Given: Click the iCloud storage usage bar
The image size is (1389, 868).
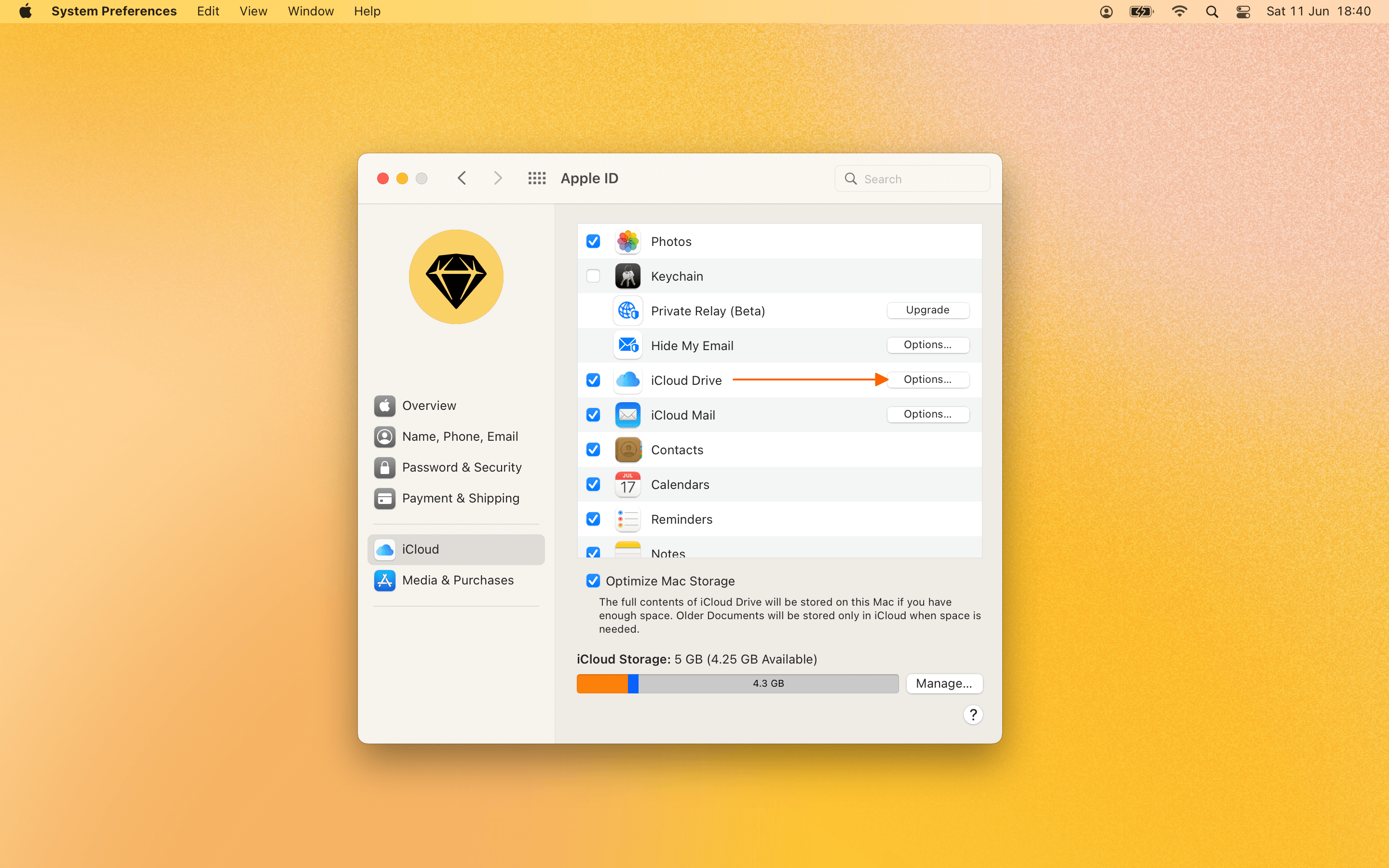Looking at the screenshot, I should pyautogui.click(x=737, y=683).
